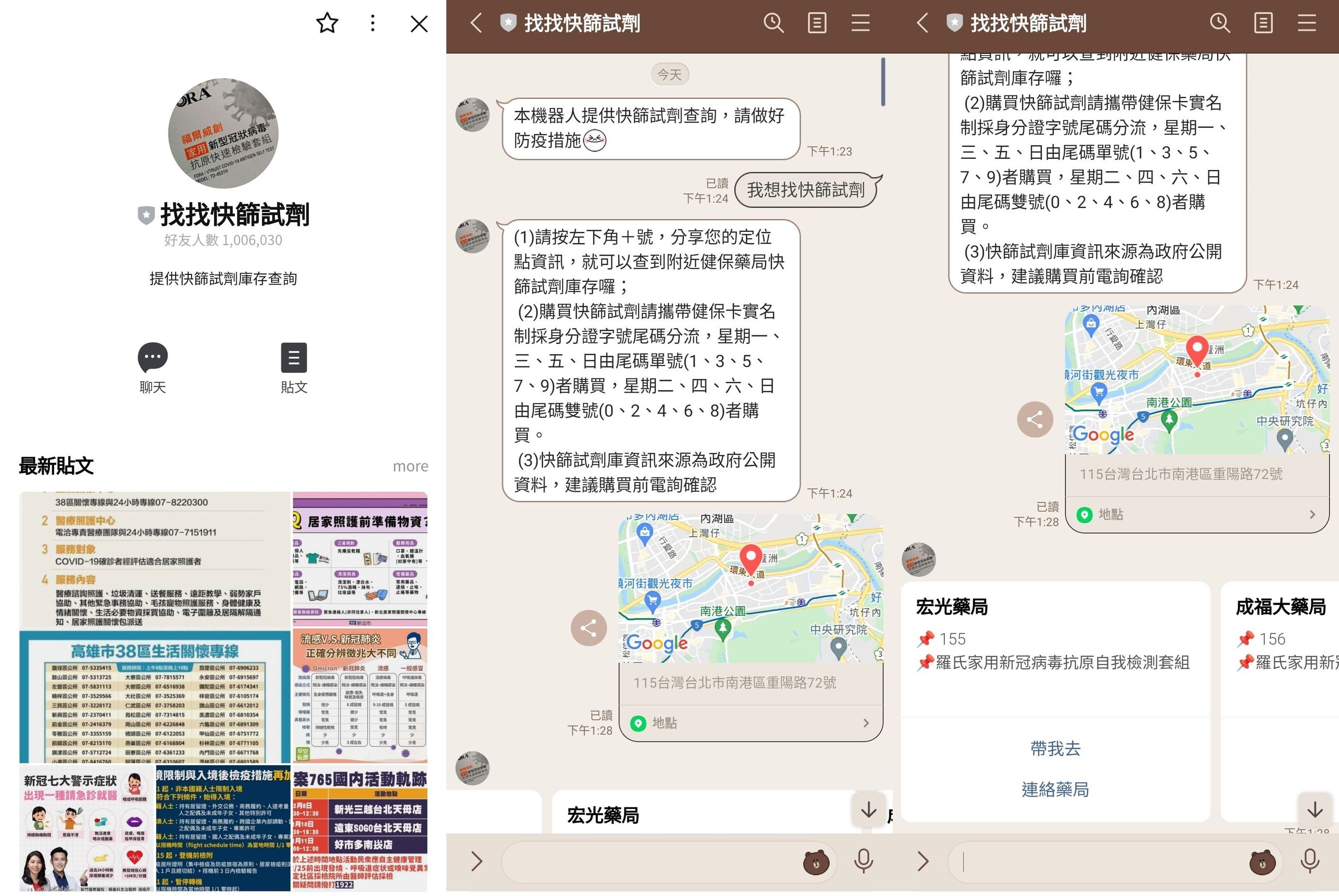Open notes icon in the middle chat header
The image size is (1339, 896).
point(817,23)
